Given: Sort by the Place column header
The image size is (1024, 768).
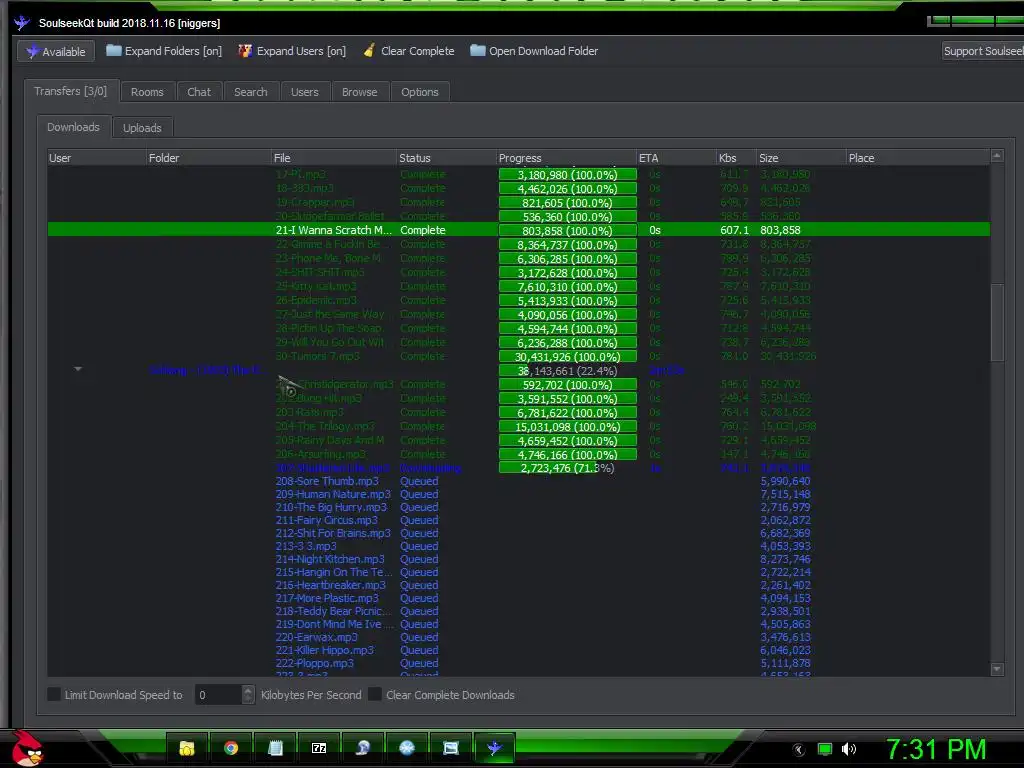Looking at the screenshot, I should point(918,158).
